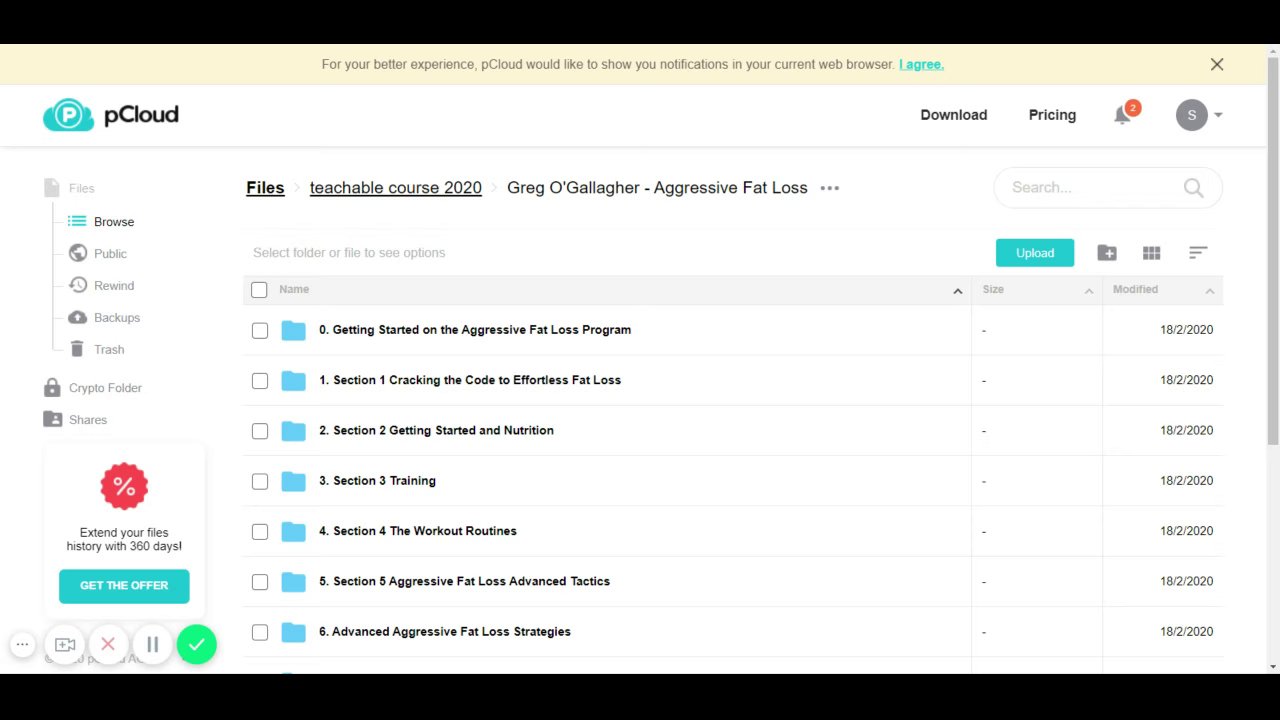The image size is (1280, 720).
Task: Click the new folder icon
Action: click(1107, 253)
